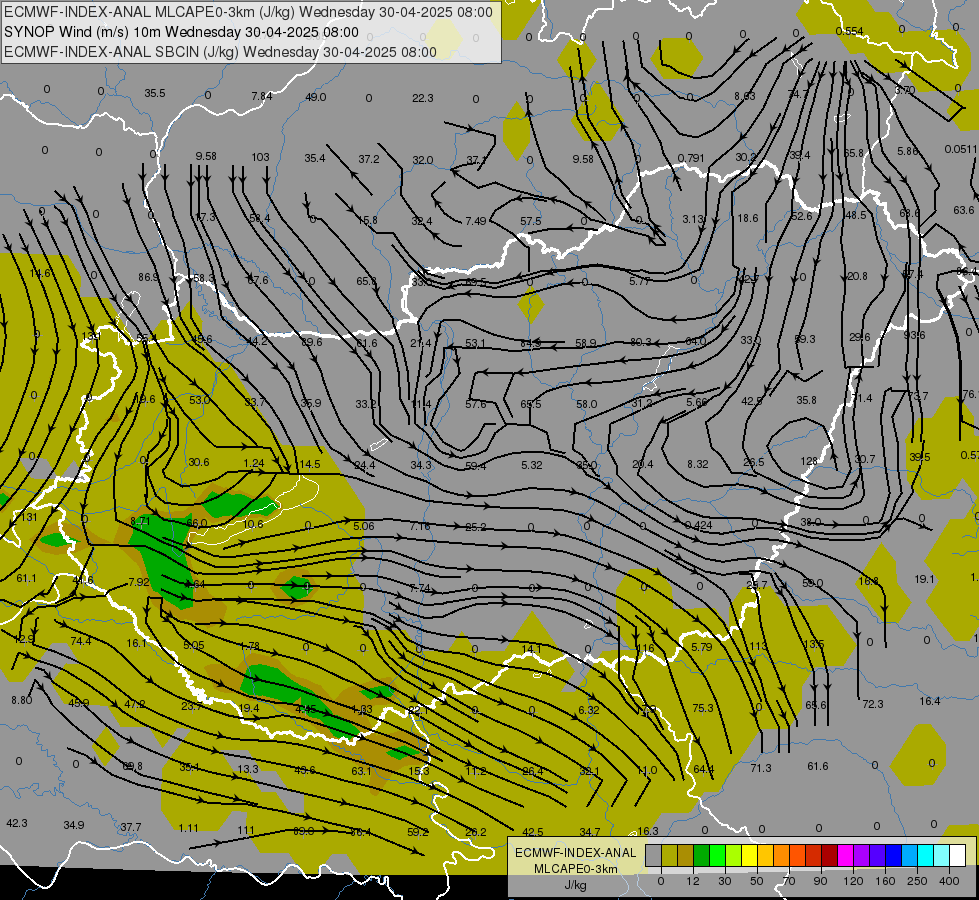Click the legend tick label 250
979x900 pixels.
(917, 881)
